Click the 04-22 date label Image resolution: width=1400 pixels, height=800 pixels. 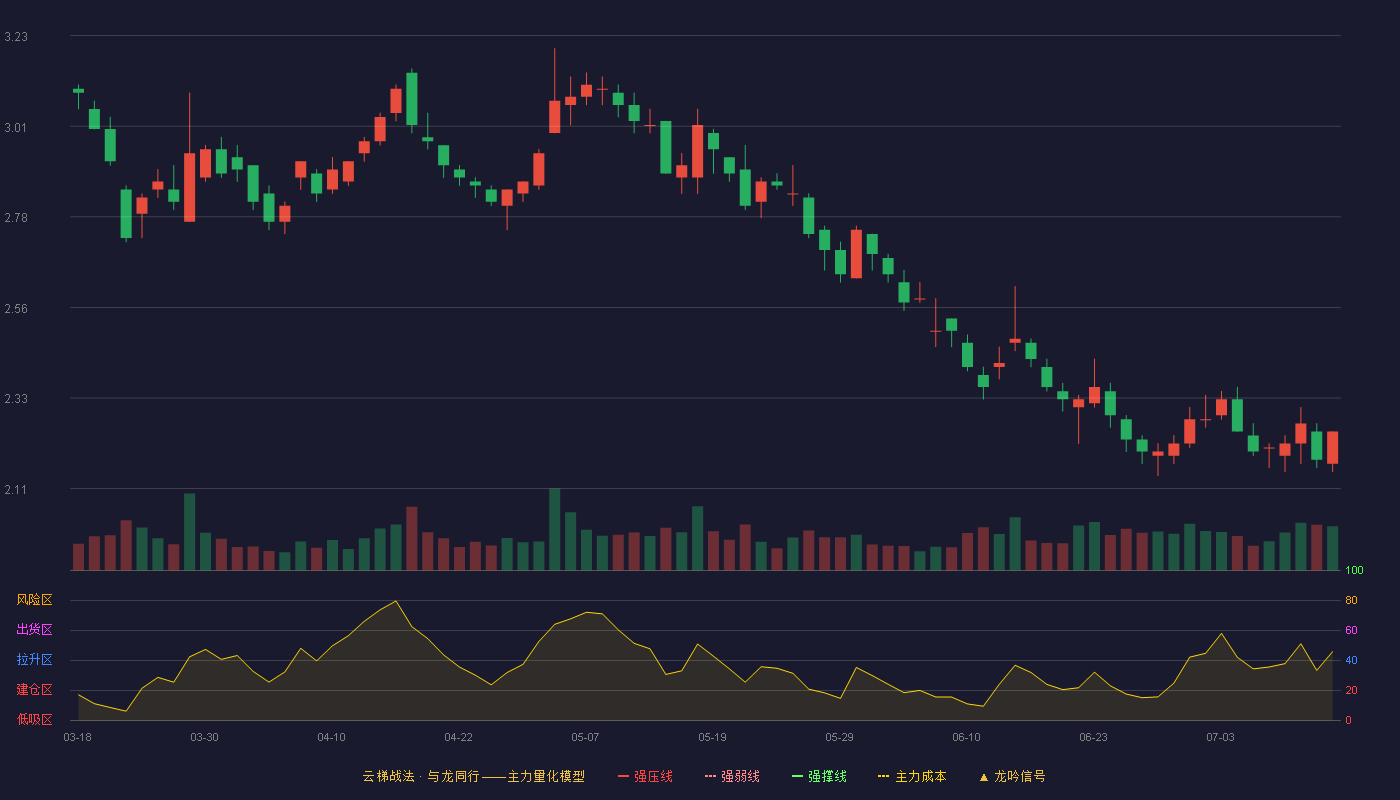458,737
